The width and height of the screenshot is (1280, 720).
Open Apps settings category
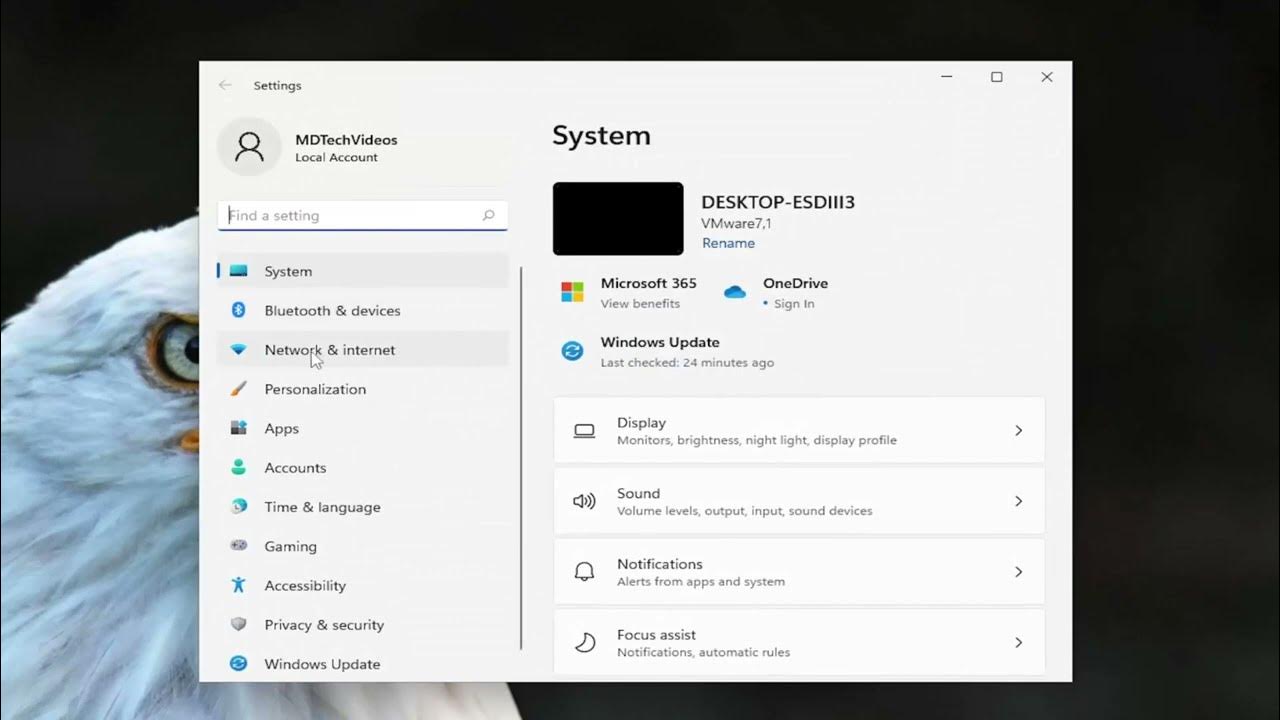point(363,428)
